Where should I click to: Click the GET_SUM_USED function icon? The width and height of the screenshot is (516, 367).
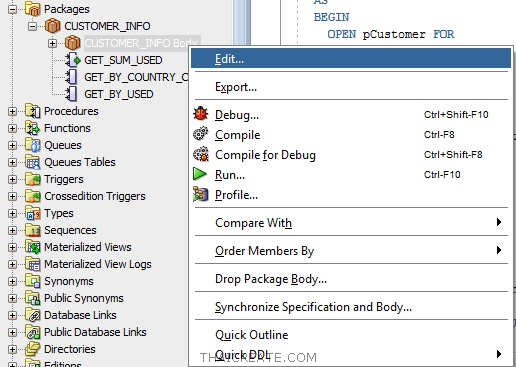[73, 60]
